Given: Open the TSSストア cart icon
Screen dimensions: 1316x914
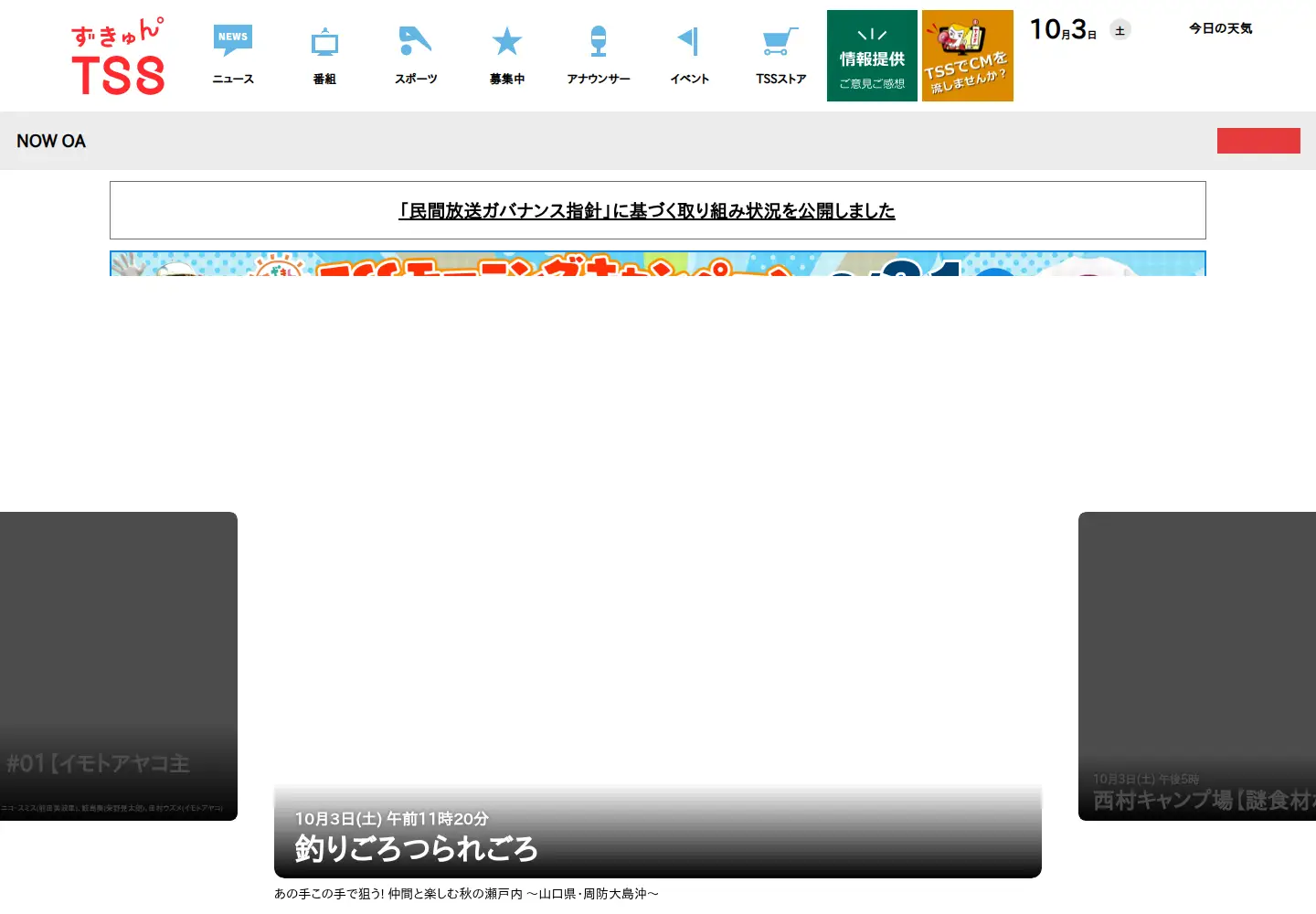Looking at the screenshot, I should (x=781, y=56).
